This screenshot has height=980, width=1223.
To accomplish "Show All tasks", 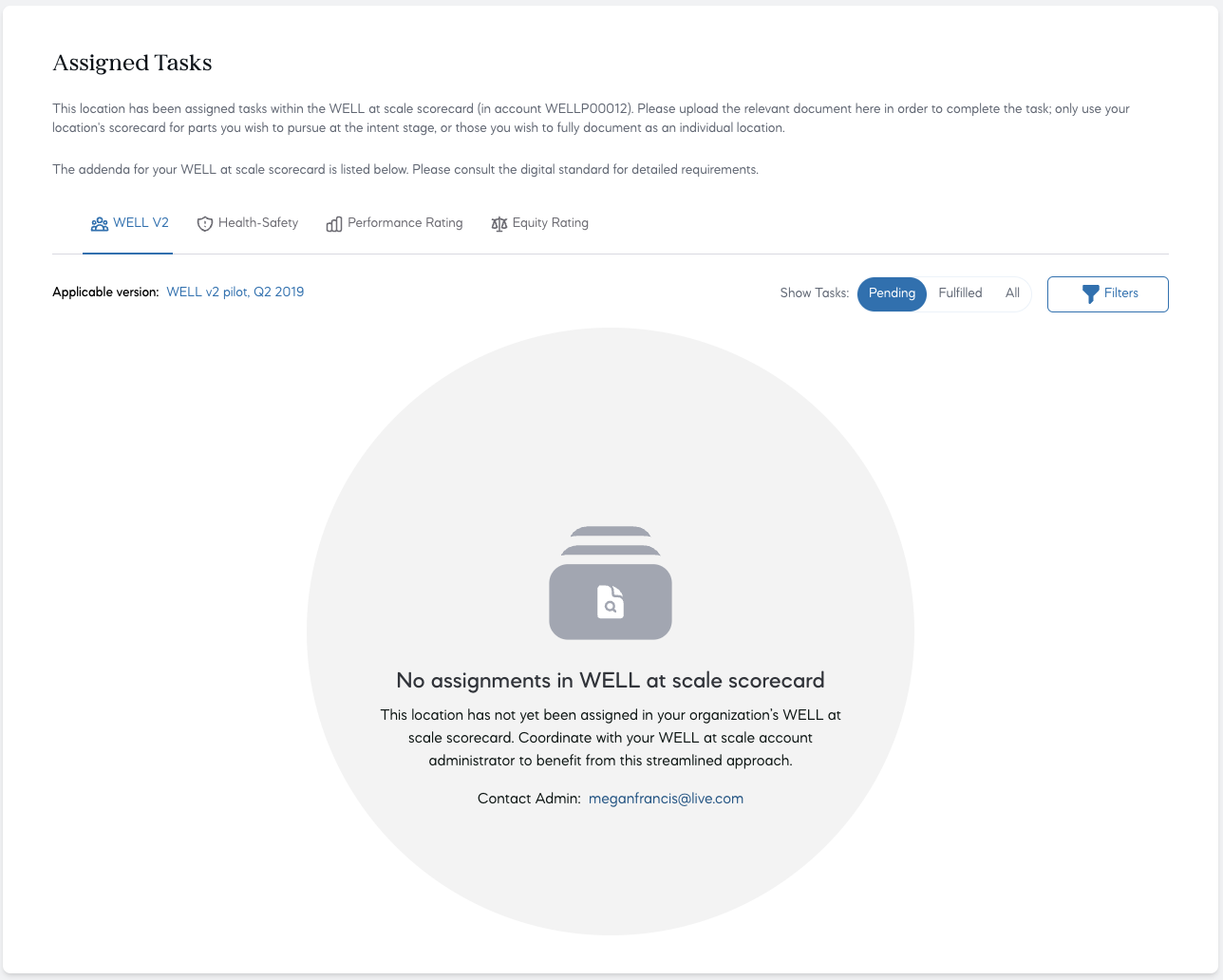I will pyautogui.click(x=1012, y=293).
